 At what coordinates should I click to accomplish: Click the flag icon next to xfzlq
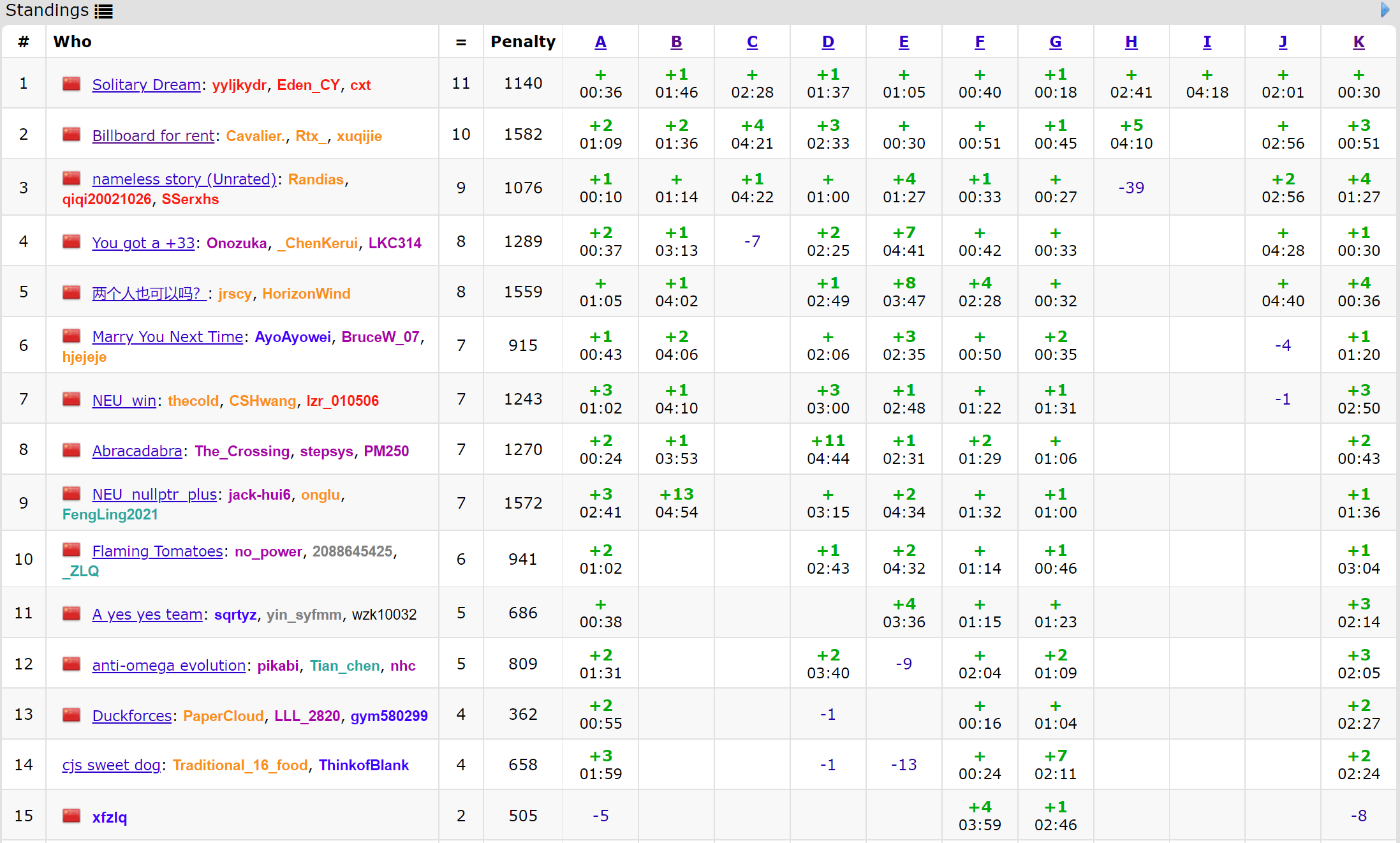click(x=71, y=816)
